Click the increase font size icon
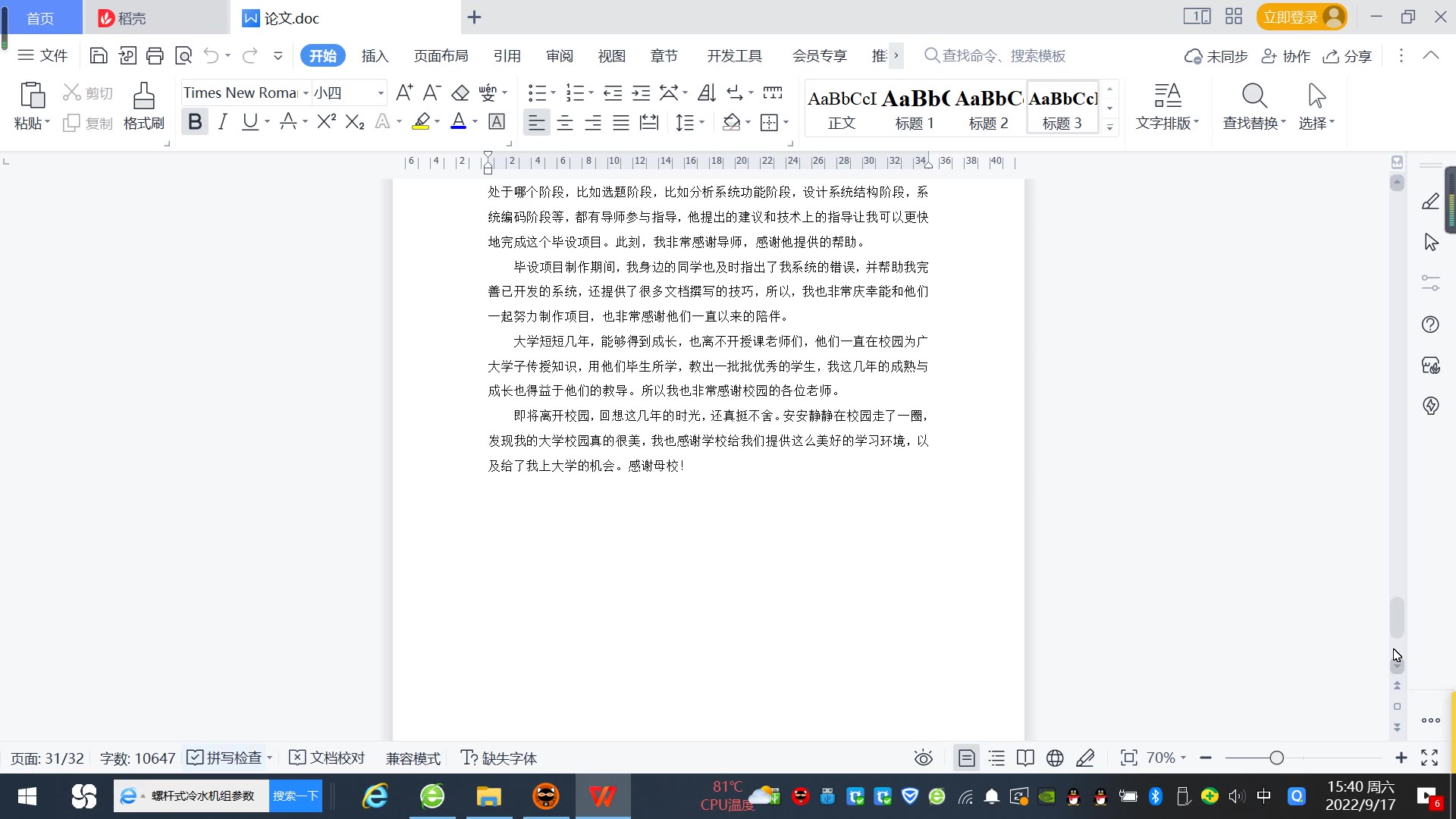 404,93
